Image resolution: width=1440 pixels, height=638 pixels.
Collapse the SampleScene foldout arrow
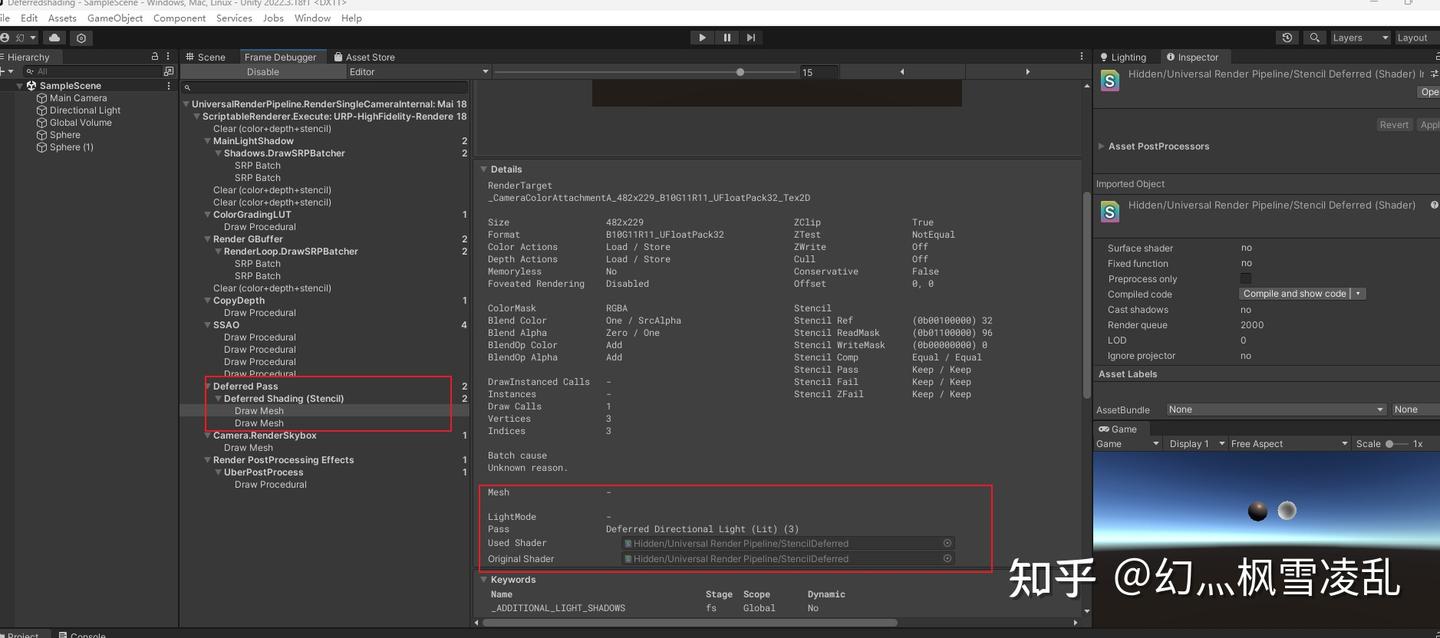pyautogui.click(x=19, y=85)
